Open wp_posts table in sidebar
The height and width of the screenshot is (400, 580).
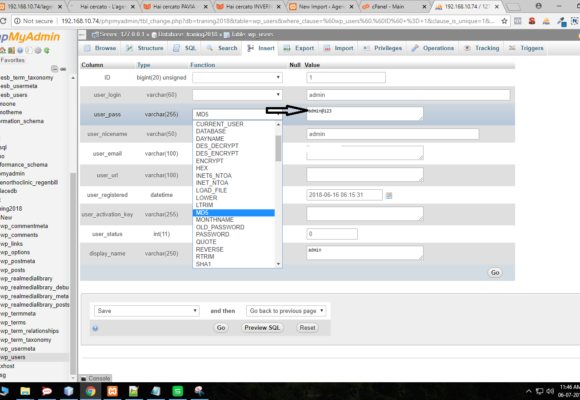pyautogui.click(x=13, y=270)
